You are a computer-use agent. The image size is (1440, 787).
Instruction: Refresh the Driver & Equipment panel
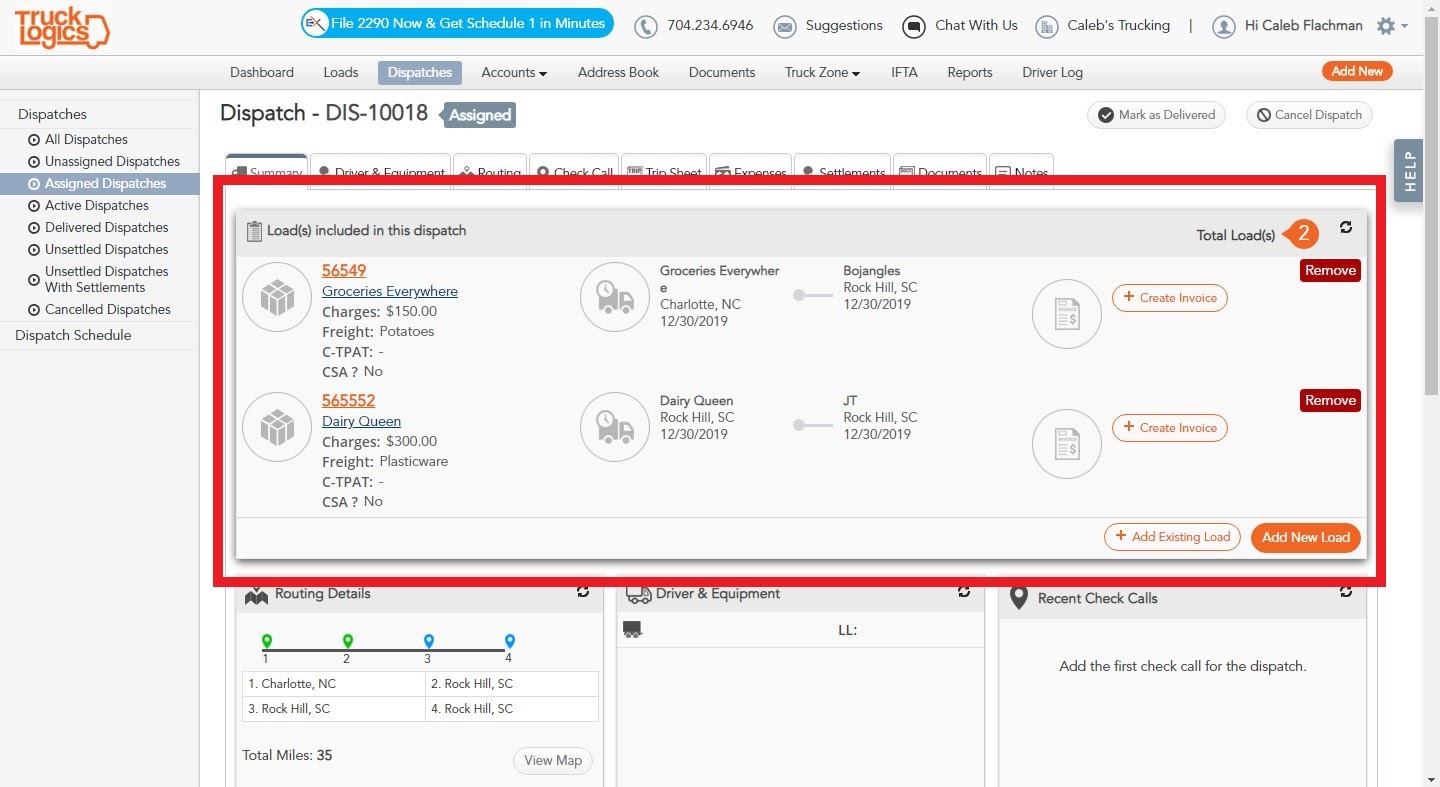[x=964, y=592]
